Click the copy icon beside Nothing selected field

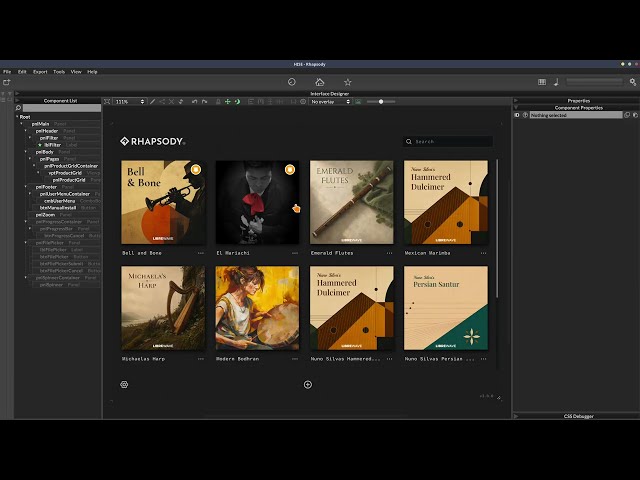627,115
